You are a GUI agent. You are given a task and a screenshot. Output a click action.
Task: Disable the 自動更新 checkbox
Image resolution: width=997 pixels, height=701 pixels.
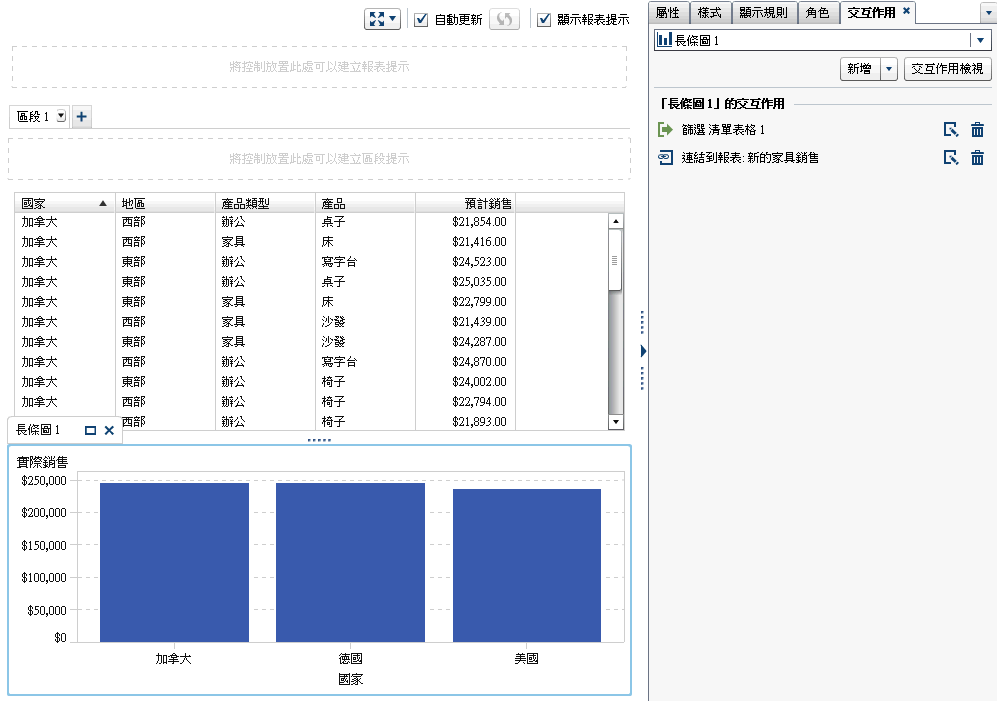422,17
